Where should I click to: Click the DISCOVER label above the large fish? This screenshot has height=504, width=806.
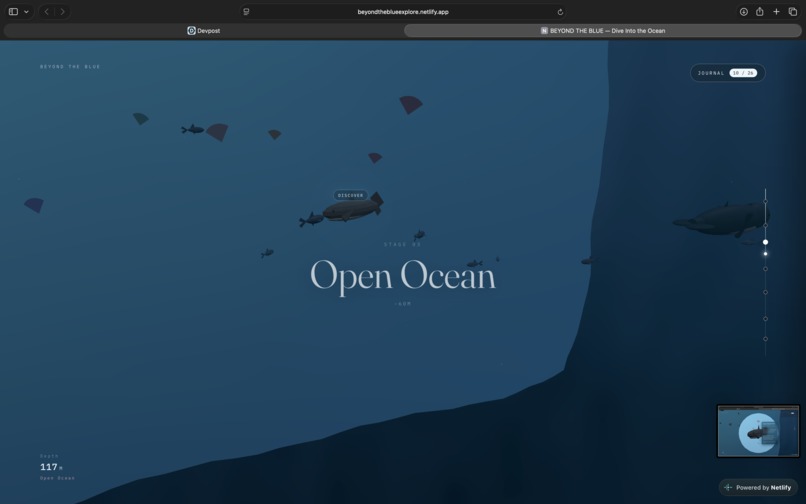pyautogui.click(x=351, y=195)
